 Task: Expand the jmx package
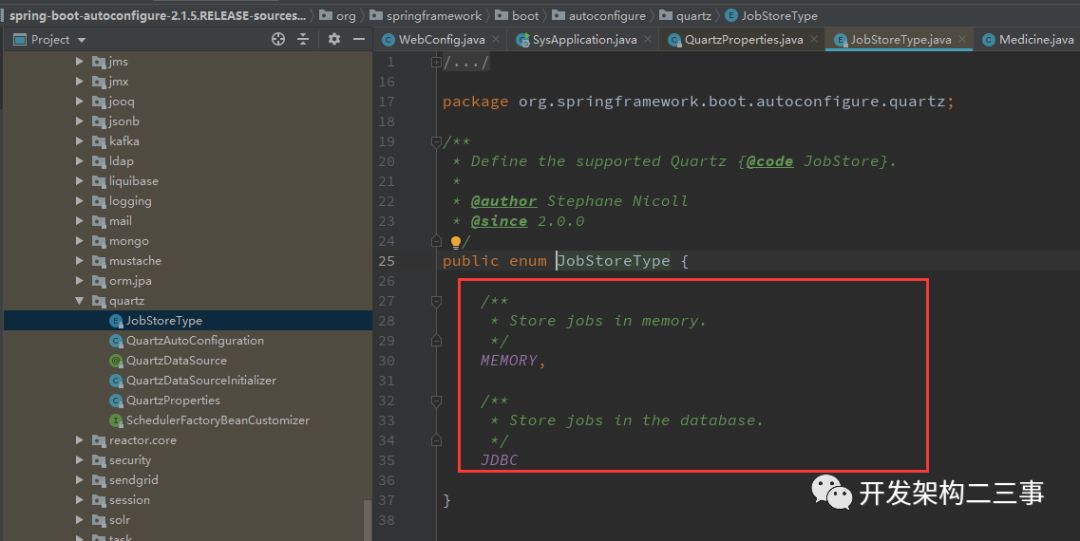79,81
